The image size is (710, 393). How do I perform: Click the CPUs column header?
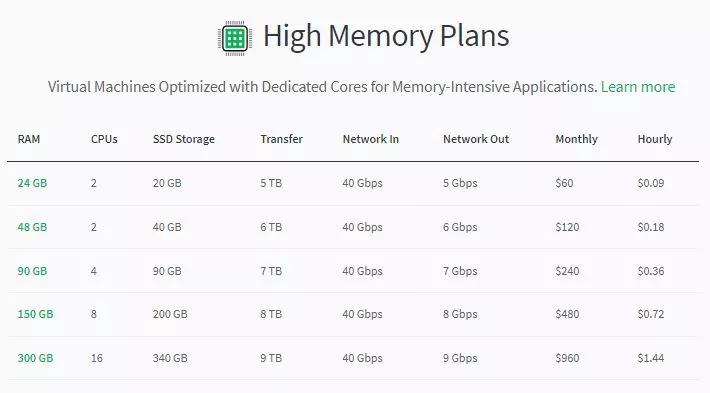tap(104, 139)
